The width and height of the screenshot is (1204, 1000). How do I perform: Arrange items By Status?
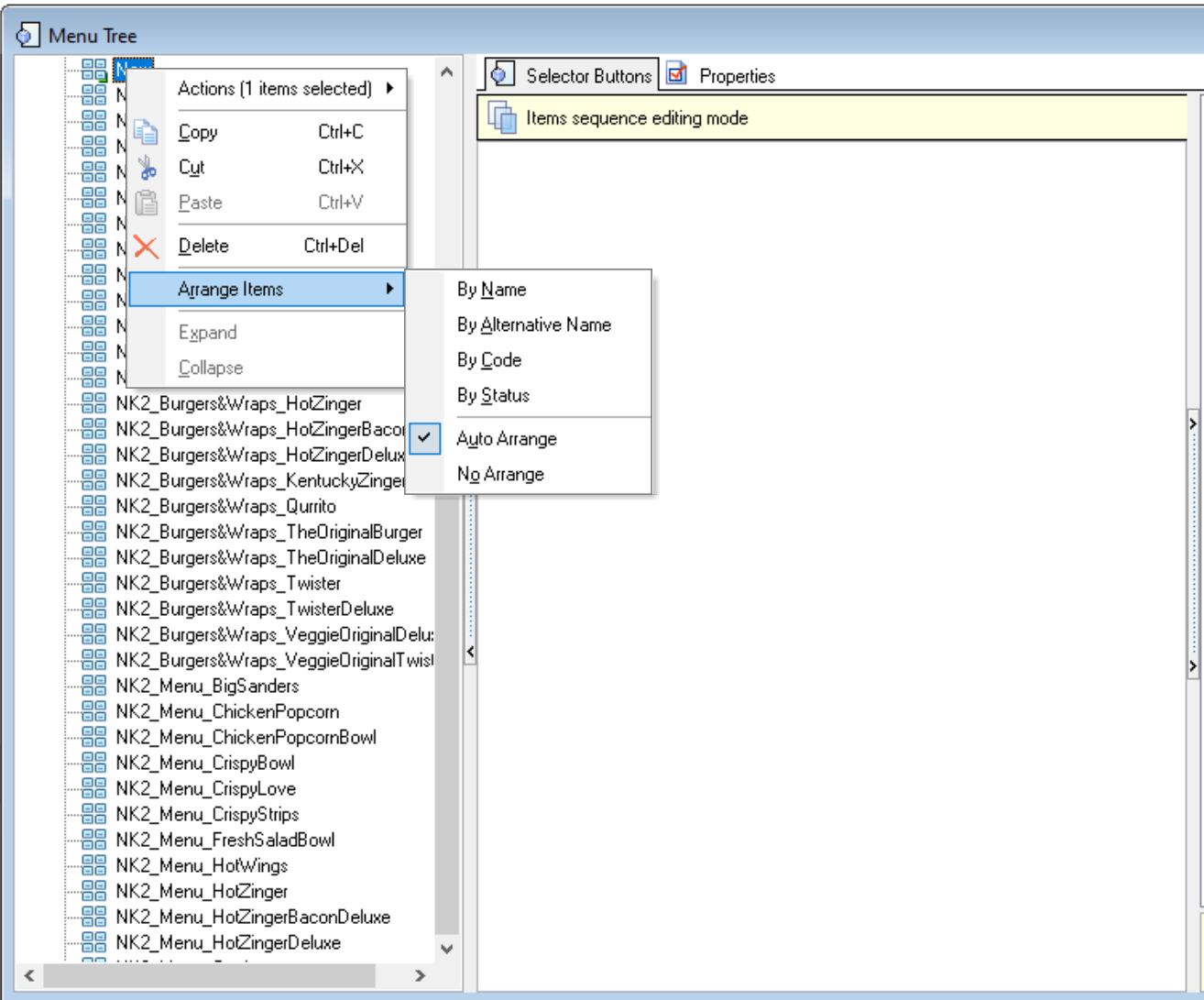pos(493,396)
